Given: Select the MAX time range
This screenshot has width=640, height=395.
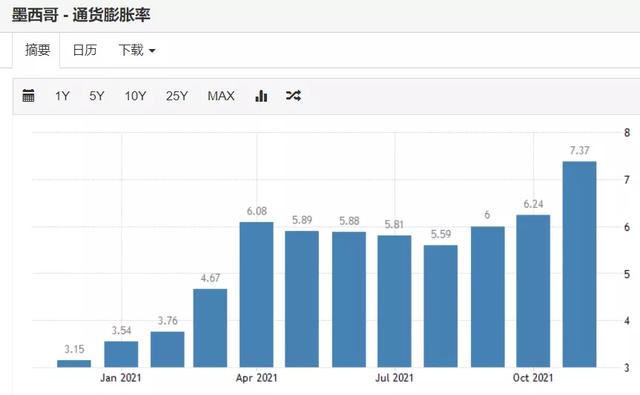Looking at the screenshot, I should [221, 96].
